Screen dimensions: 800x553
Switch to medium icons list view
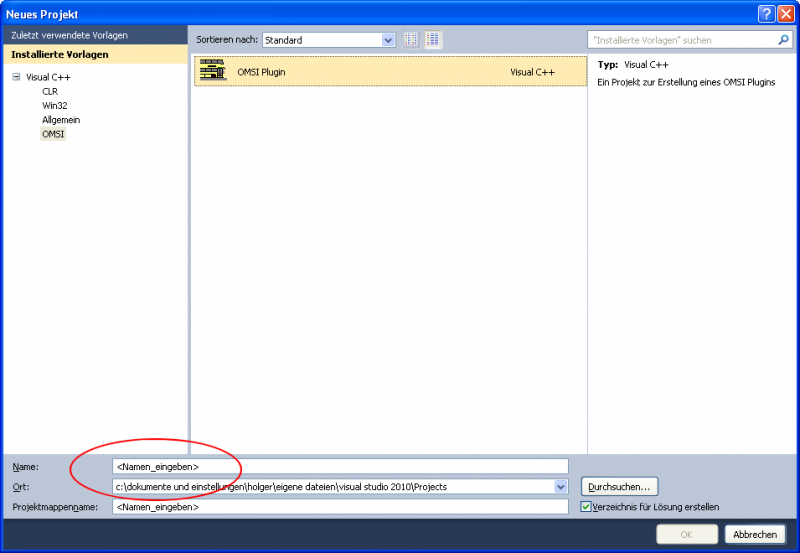(433, 40)
